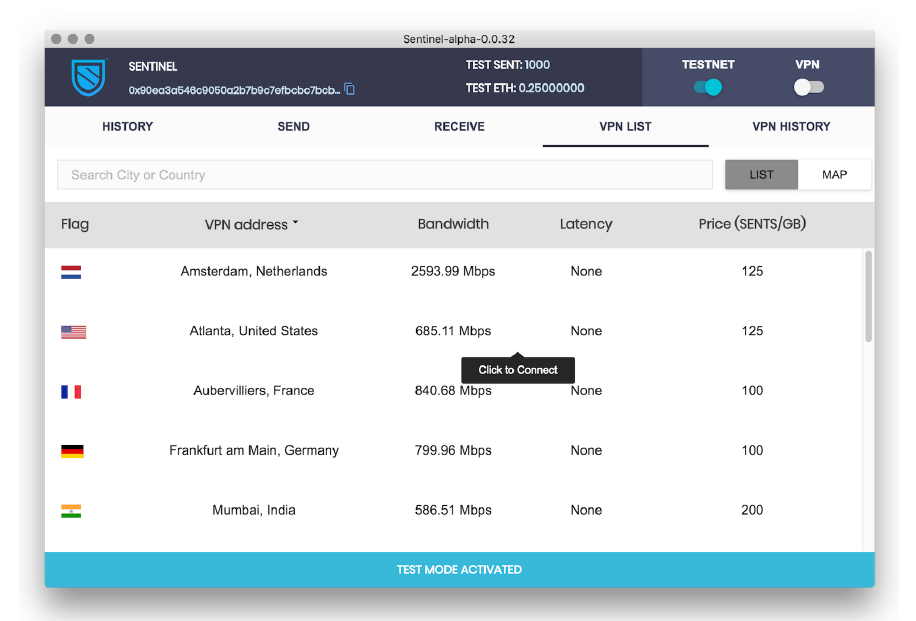Image resolution: width=916 pixels, height=621 pixels.
Task: Open the HISTORY tab
Action: tap(127, 126)
